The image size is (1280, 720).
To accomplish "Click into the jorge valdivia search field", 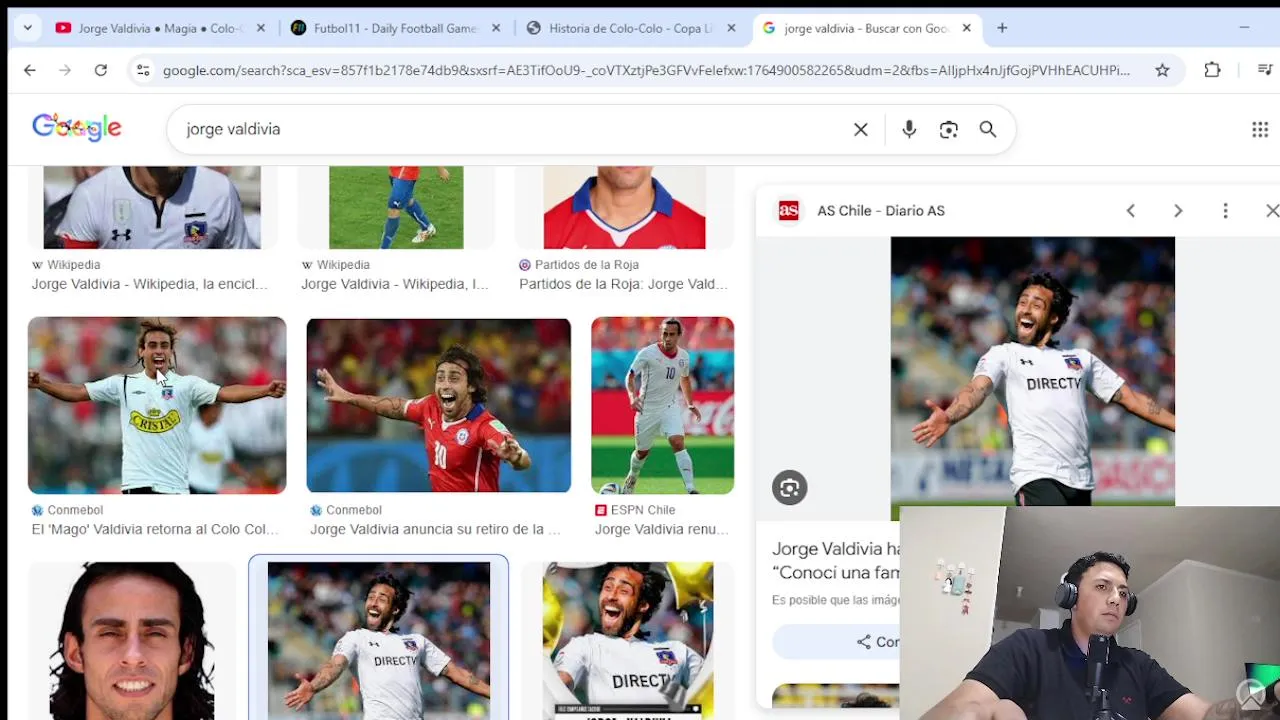I will point(510,129).
